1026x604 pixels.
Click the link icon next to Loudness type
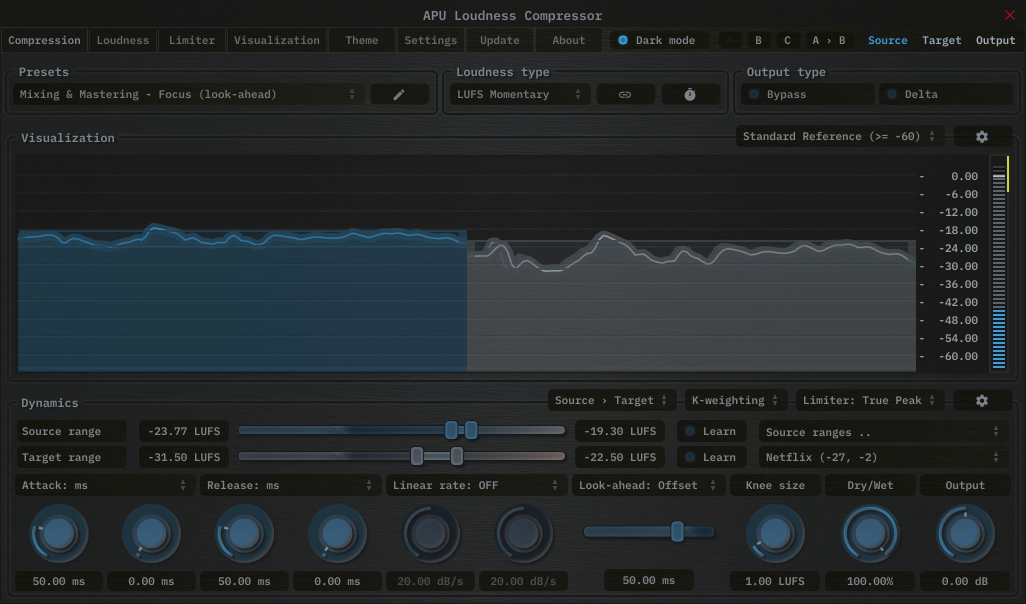click(625, 93)
